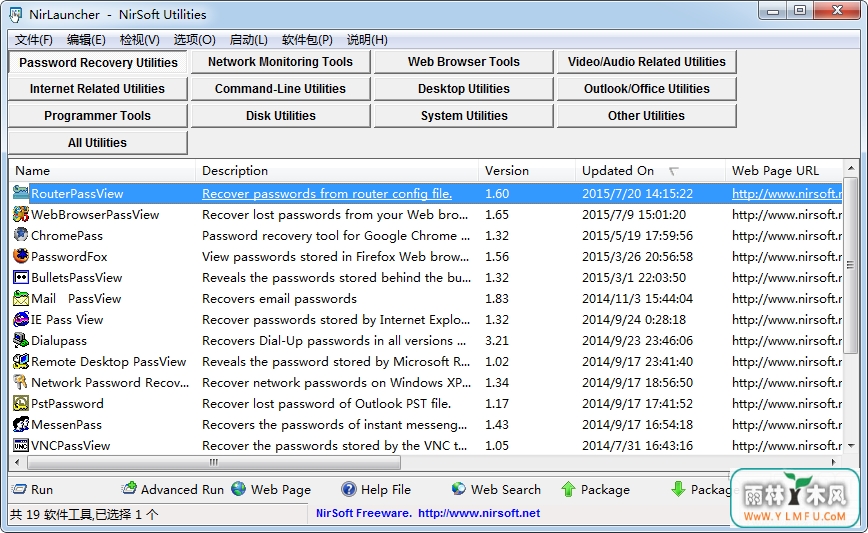Open Video/Audio Related Utilities category
The height and width of the screenshot is (533, 868).
(x=647, y=62)
